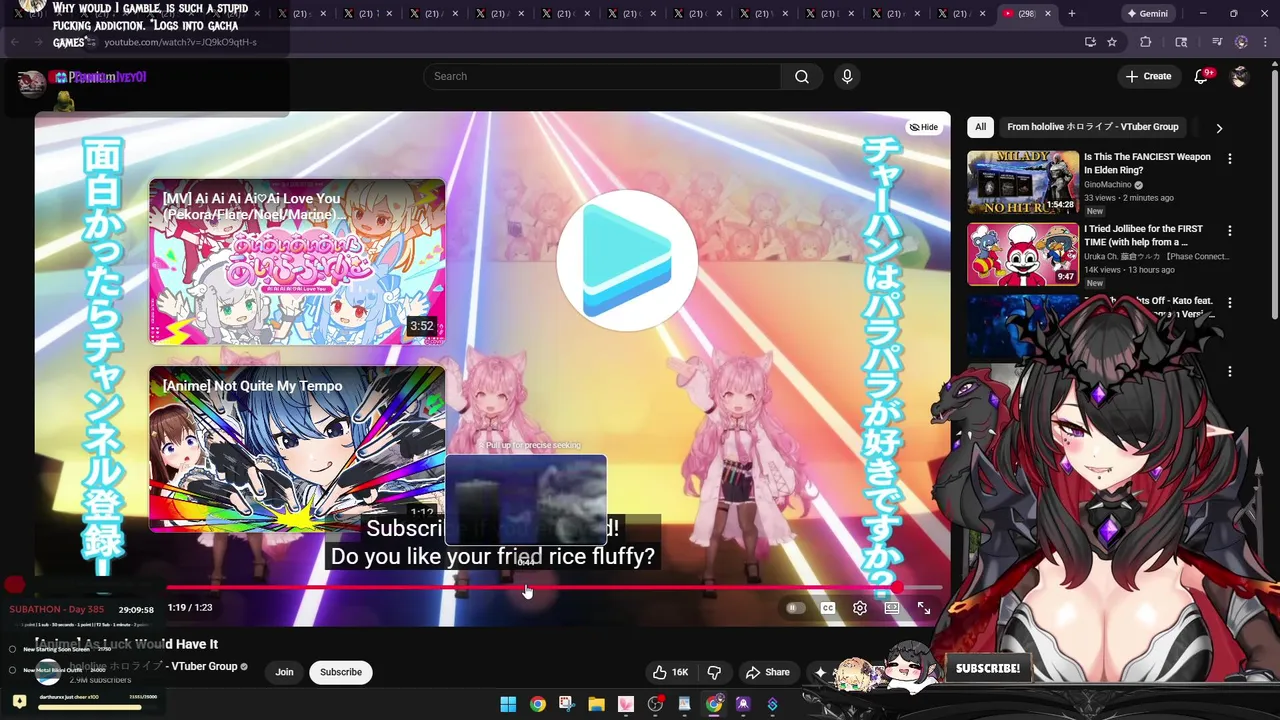The width and height of the screenshot is (1280, 720).
Task: Open the YouTube account avatar menu
Action: click(1240, 76)
